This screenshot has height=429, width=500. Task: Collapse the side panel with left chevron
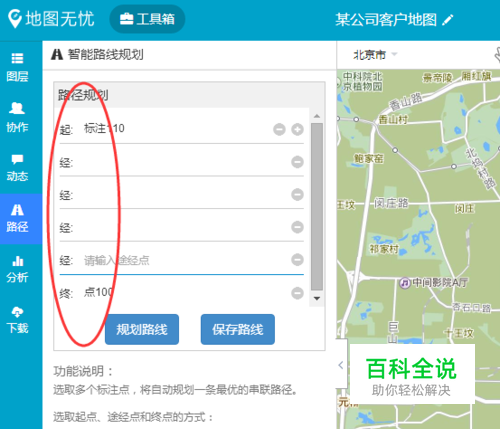[x=341, y=365]
